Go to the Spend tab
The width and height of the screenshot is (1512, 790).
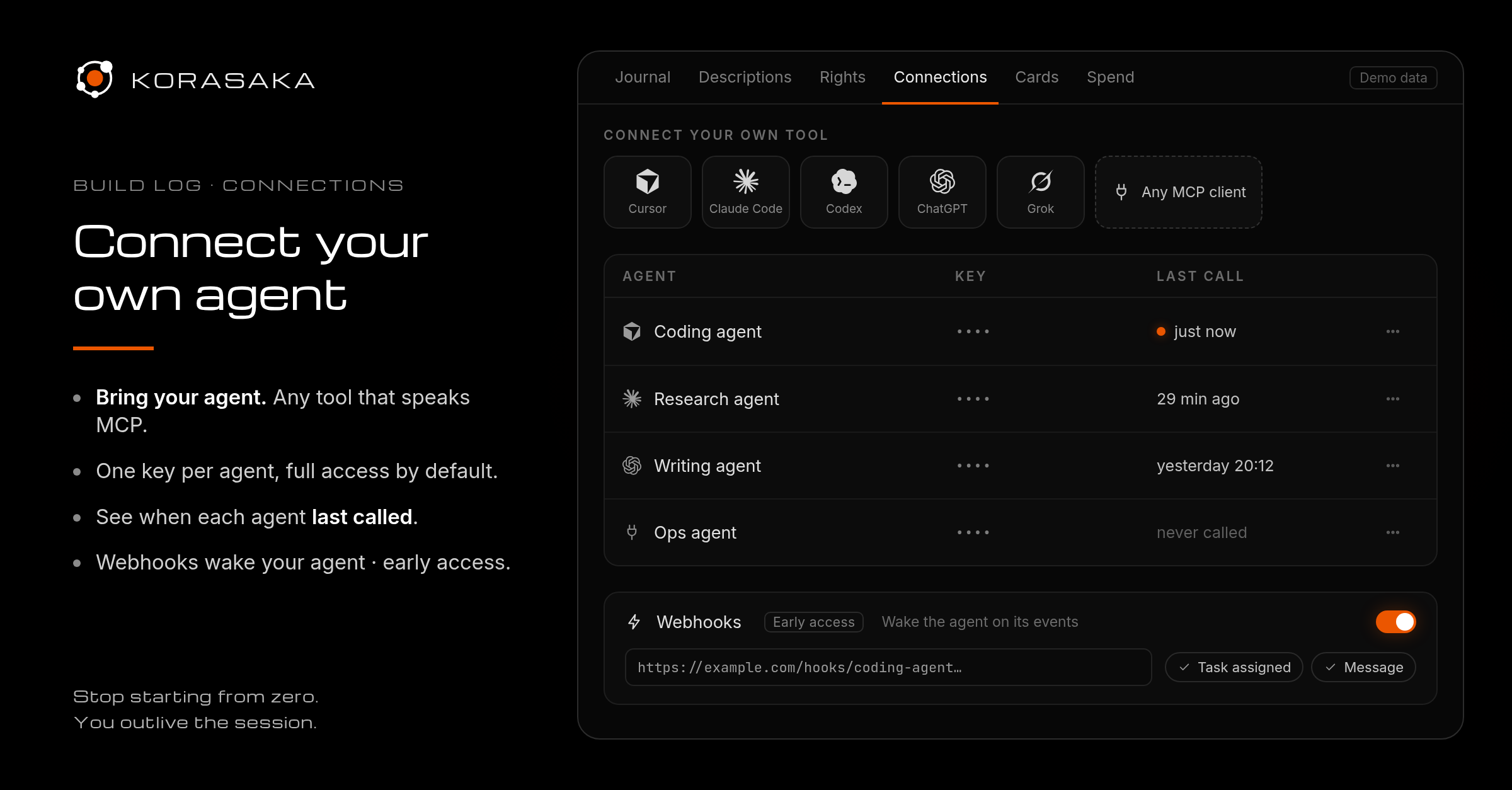(x=1110, y=77)
